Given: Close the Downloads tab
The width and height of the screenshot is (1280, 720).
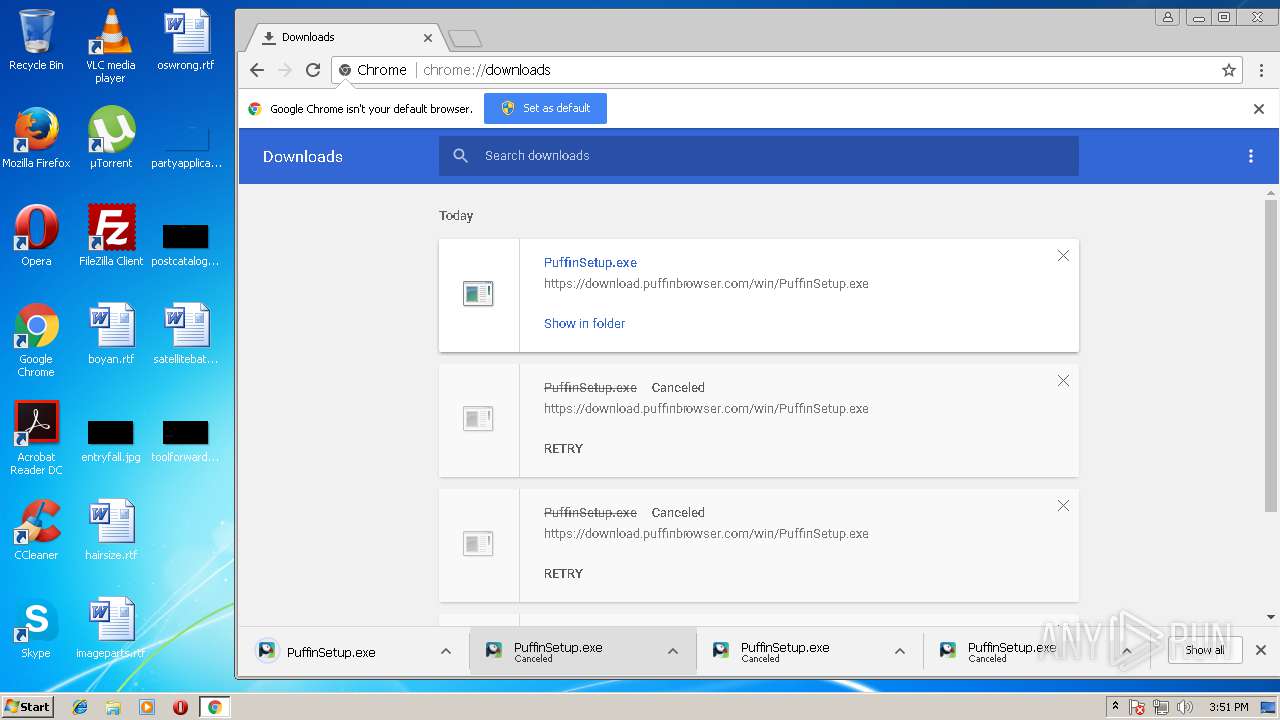Looking at the screenshot, I should tap(428, 38).
